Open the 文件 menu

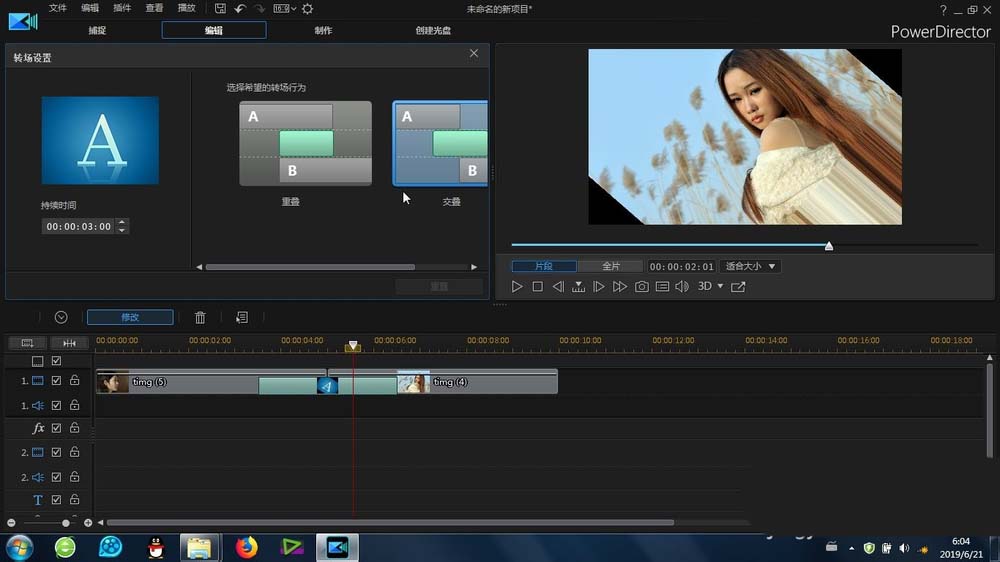point(57,8)
